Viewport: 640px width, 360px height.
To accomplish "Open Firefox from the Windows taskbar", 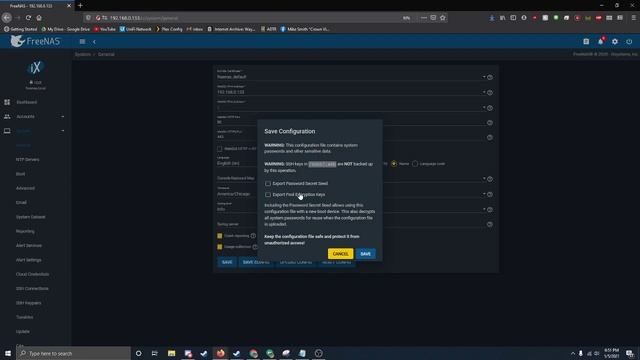I will coord(220,353).
